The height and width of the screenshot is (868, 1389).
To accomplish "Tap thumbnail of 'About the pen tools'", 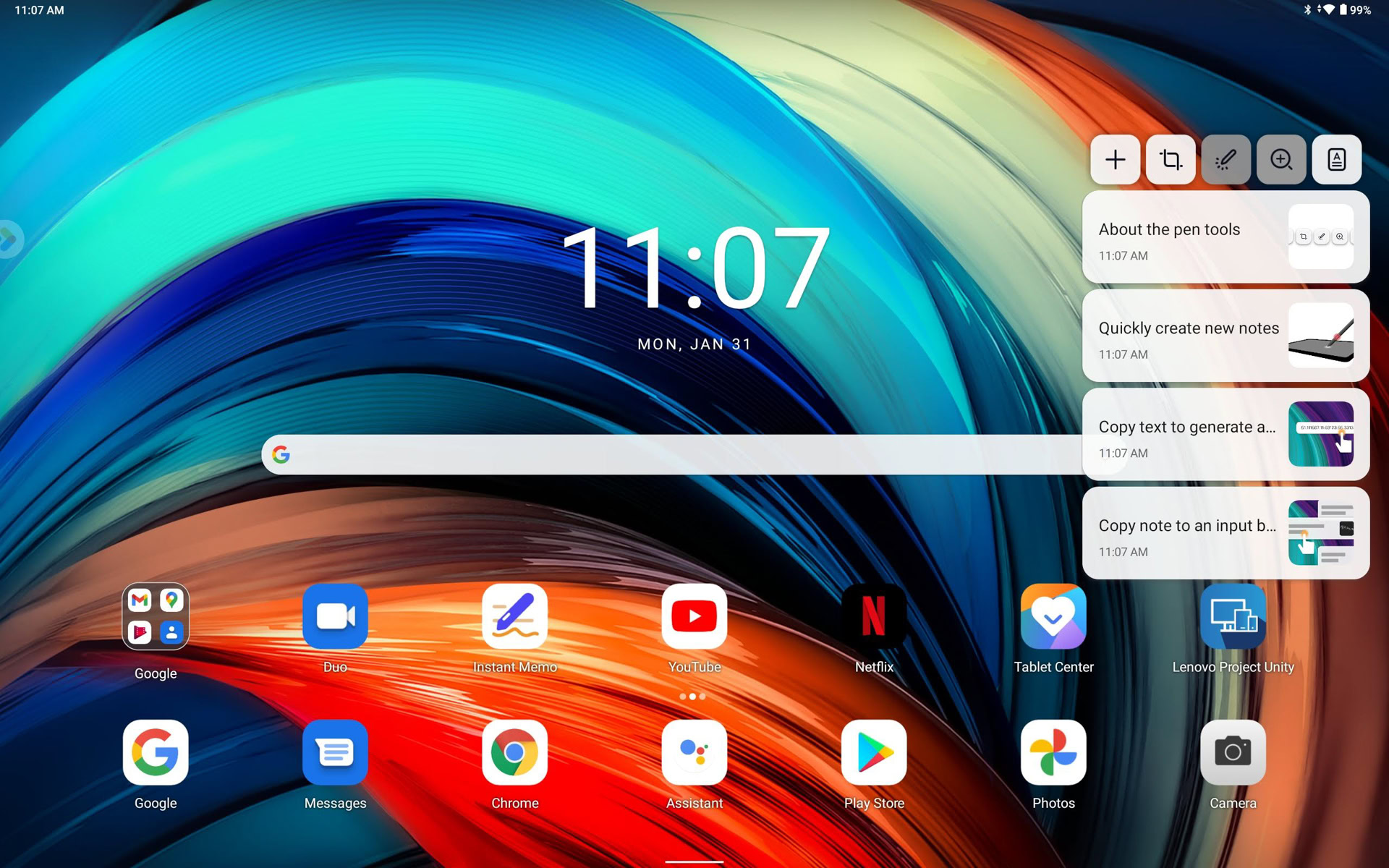I will point(1321,237).
